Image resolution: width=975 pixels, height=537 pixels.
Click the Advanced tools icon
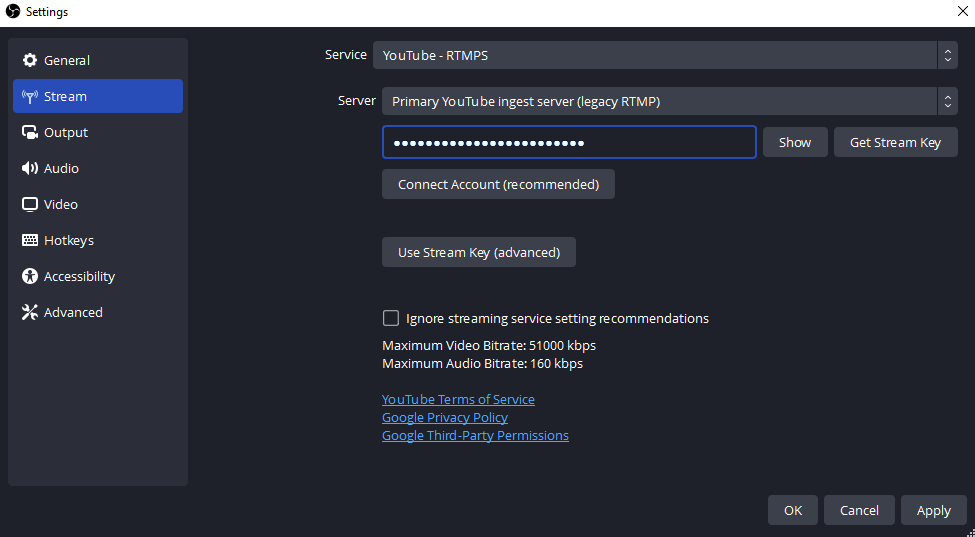[x=30, y=313]
